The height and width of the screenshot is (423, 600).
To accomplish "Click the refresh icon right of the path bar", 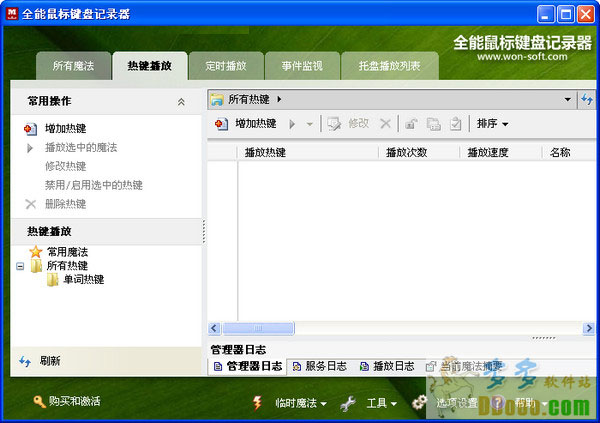I will pos(587,100).
